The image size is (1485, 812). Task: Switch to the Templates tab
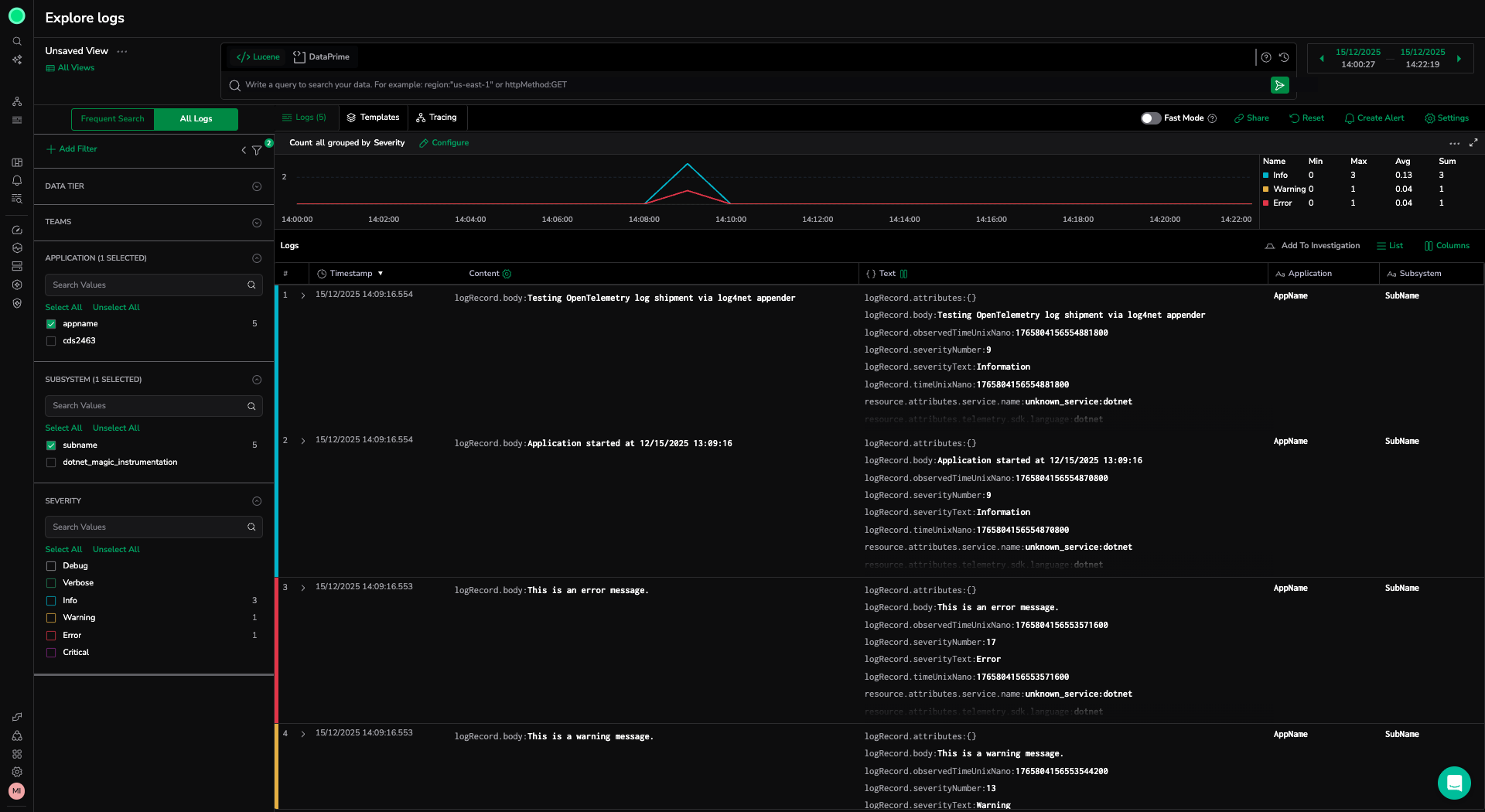373,118
